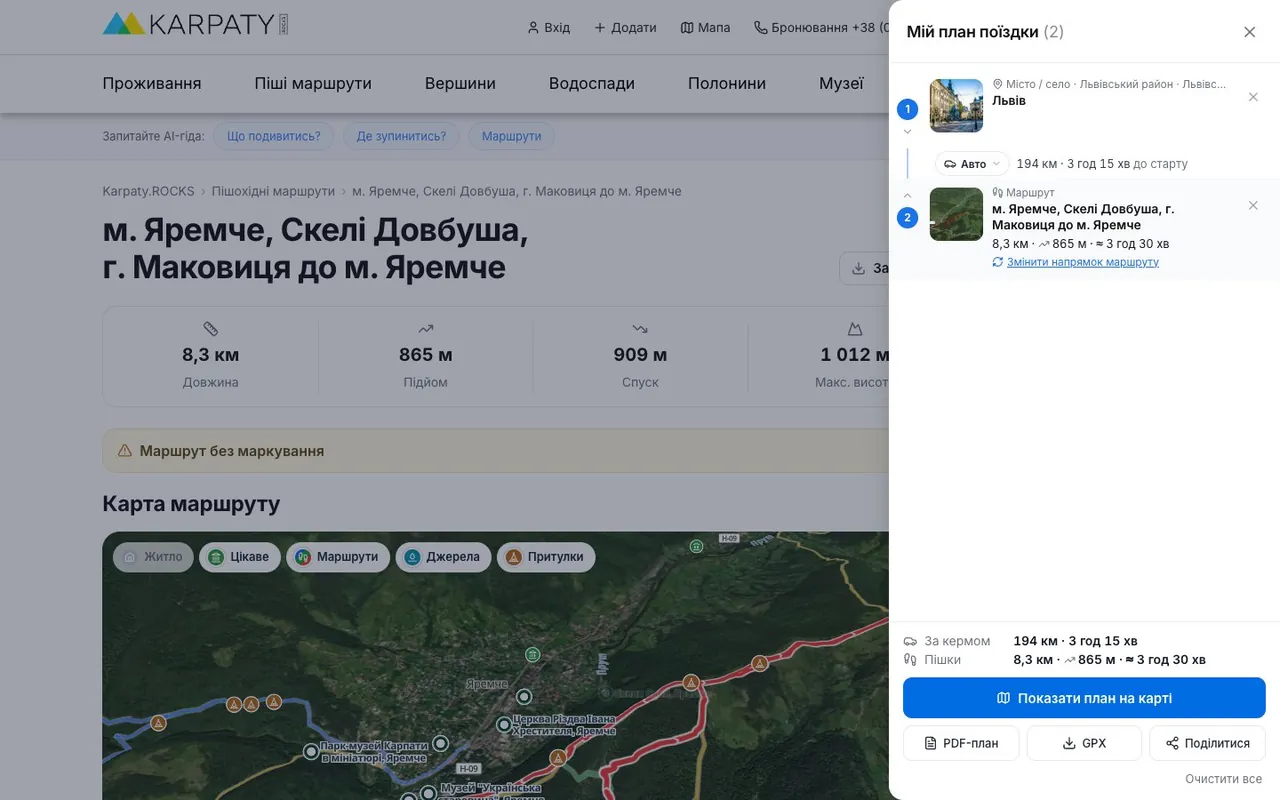The height and width of the screenshot is (800, 1280).
Task: Move Львів down using the chevron
Action: [x=907, y=131]
